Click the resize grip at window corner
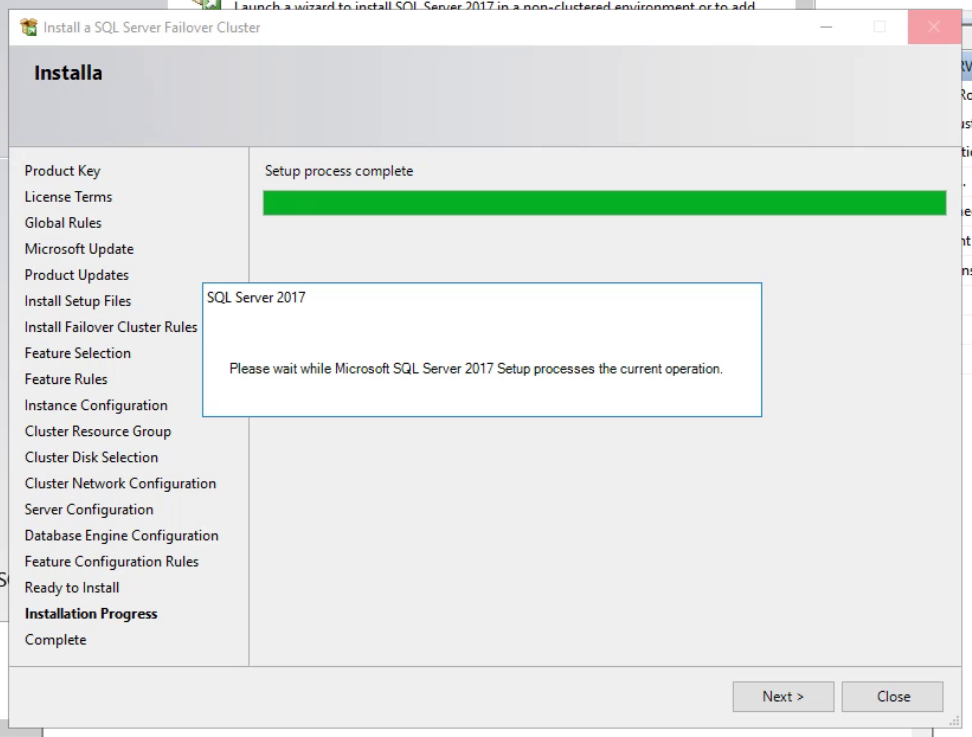This screenshot has width=972, height=737. (955, 722)
